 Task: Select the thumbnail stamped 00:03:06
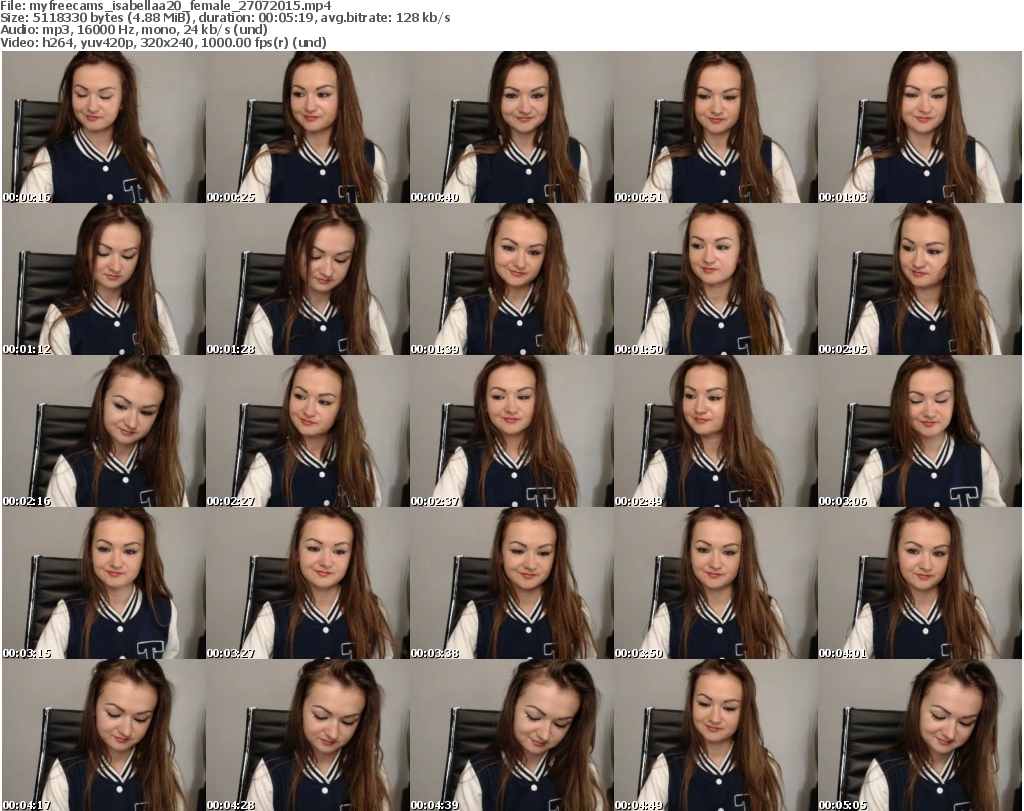(x=920, y=431)
